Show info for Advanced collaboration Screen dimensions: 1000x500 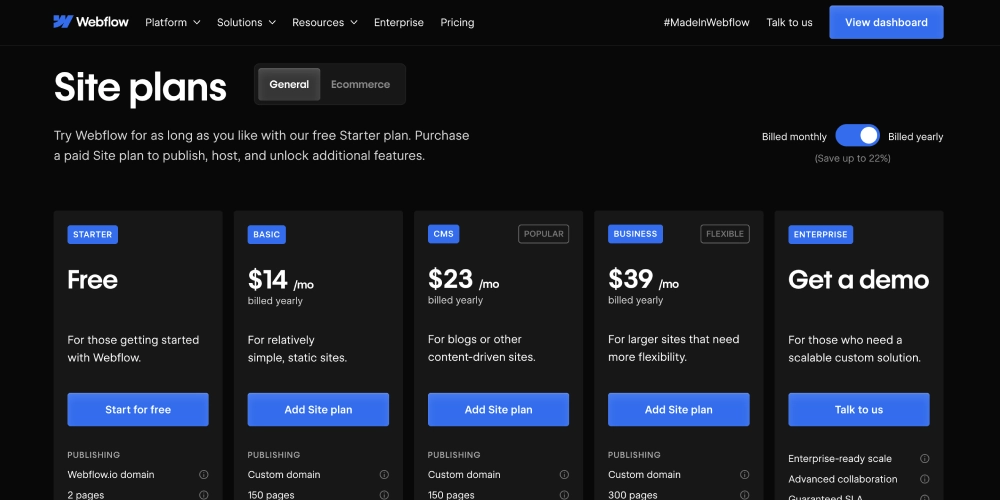click(x=925, y=479)
